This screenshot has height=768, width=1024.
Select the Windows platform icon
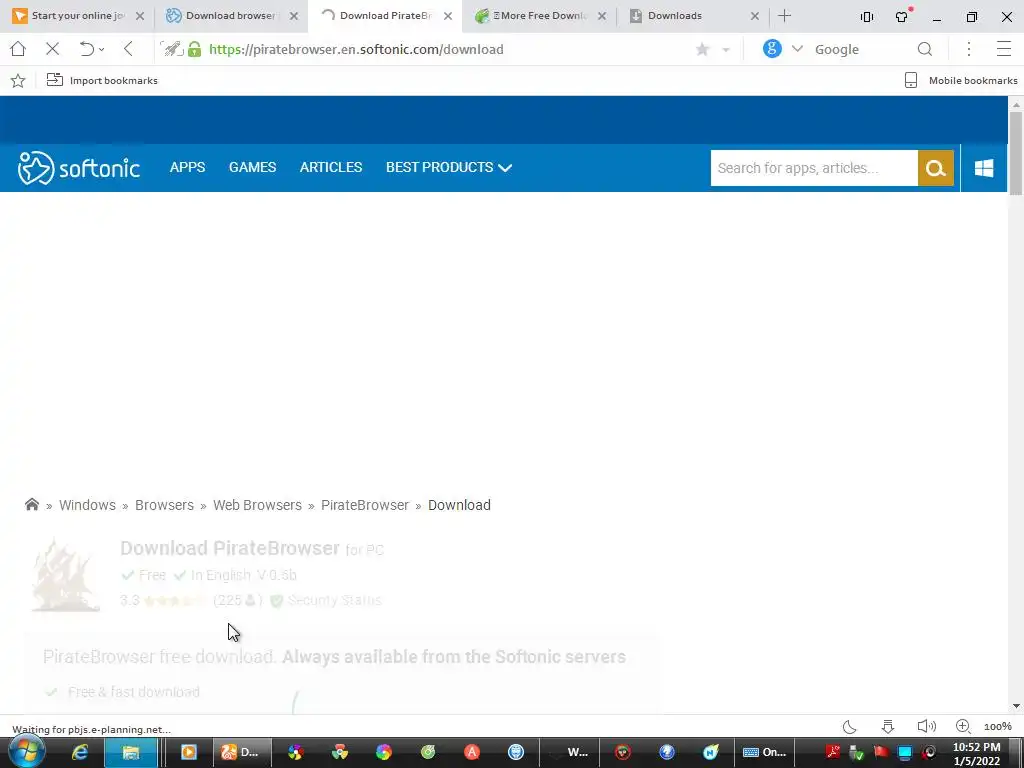pos(984,168)
